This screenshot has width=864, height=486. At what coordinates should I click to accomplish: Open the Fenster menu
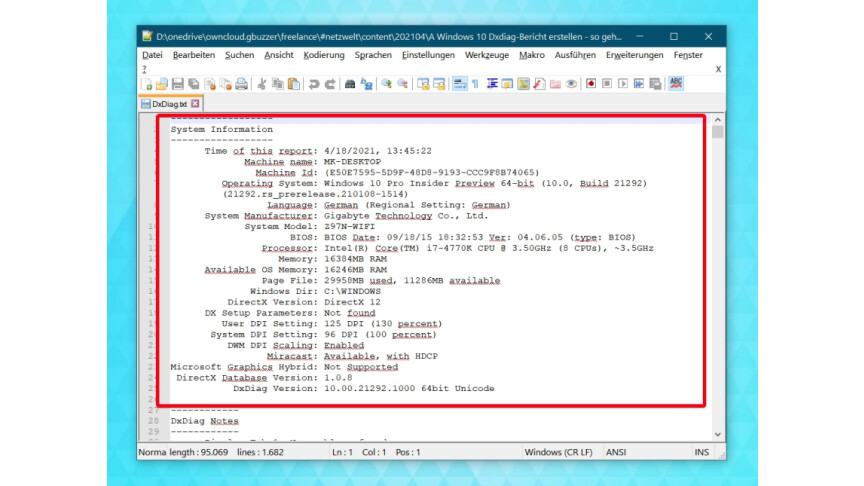[688, 55]
